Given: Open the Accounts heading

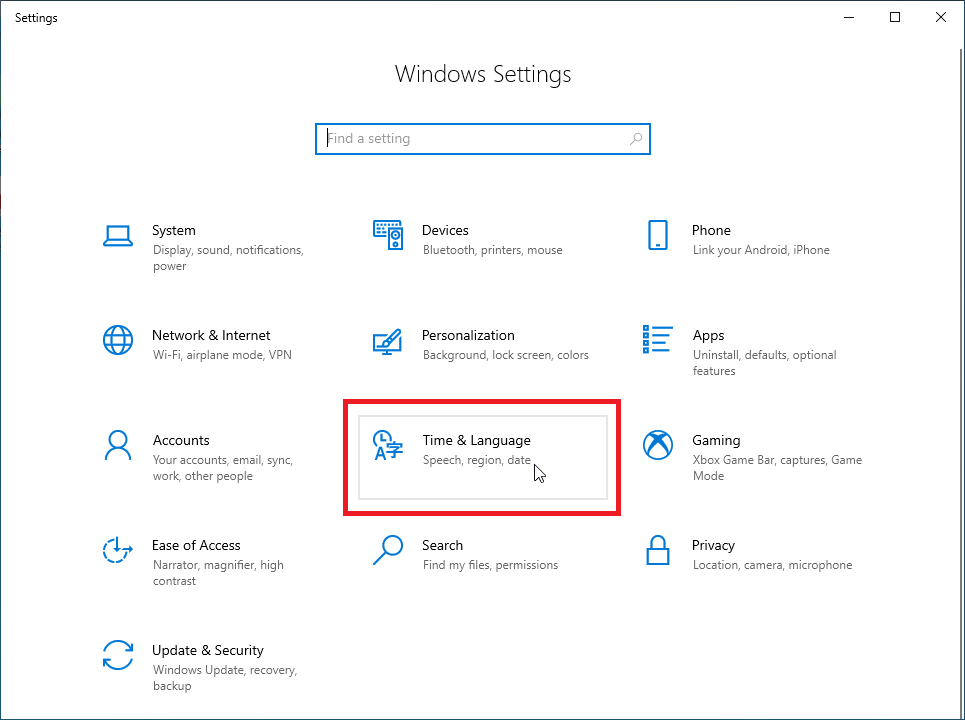Looking at the screenshot, I should (x=181, y=440).
